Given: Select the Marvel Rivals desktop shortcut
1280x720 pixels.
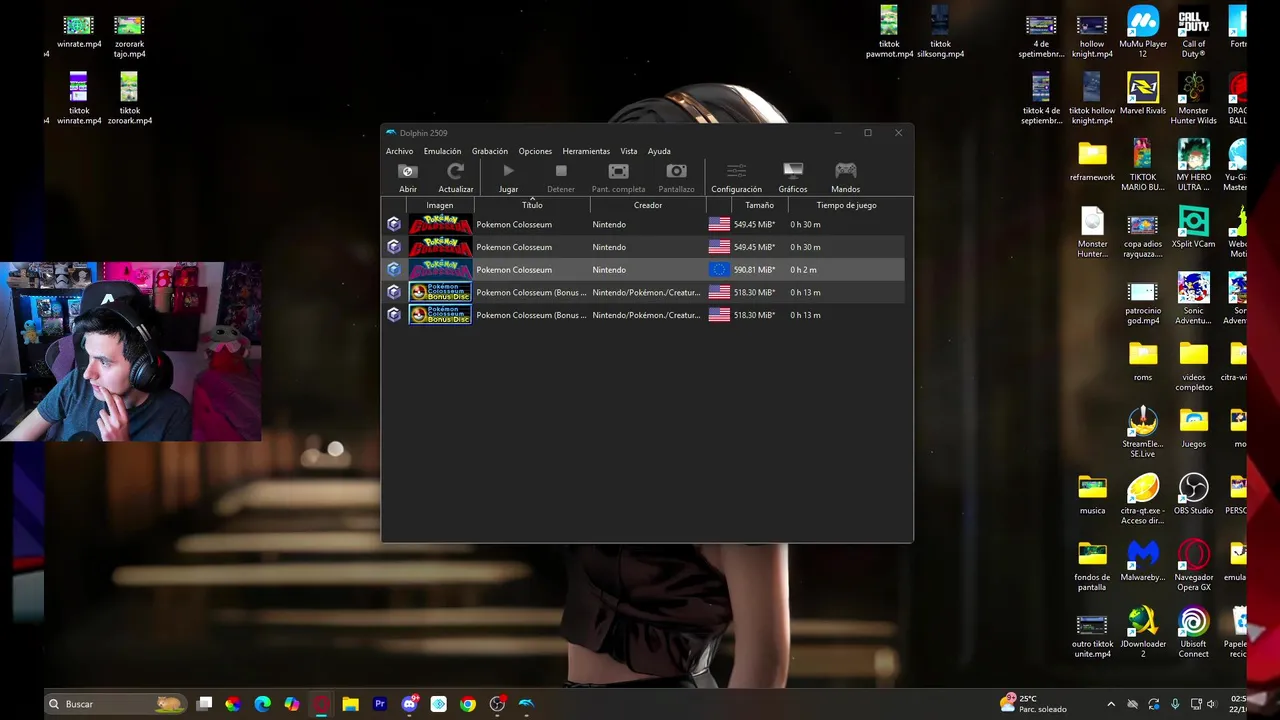Looking at the screenshot, I should coord(1142,94).
